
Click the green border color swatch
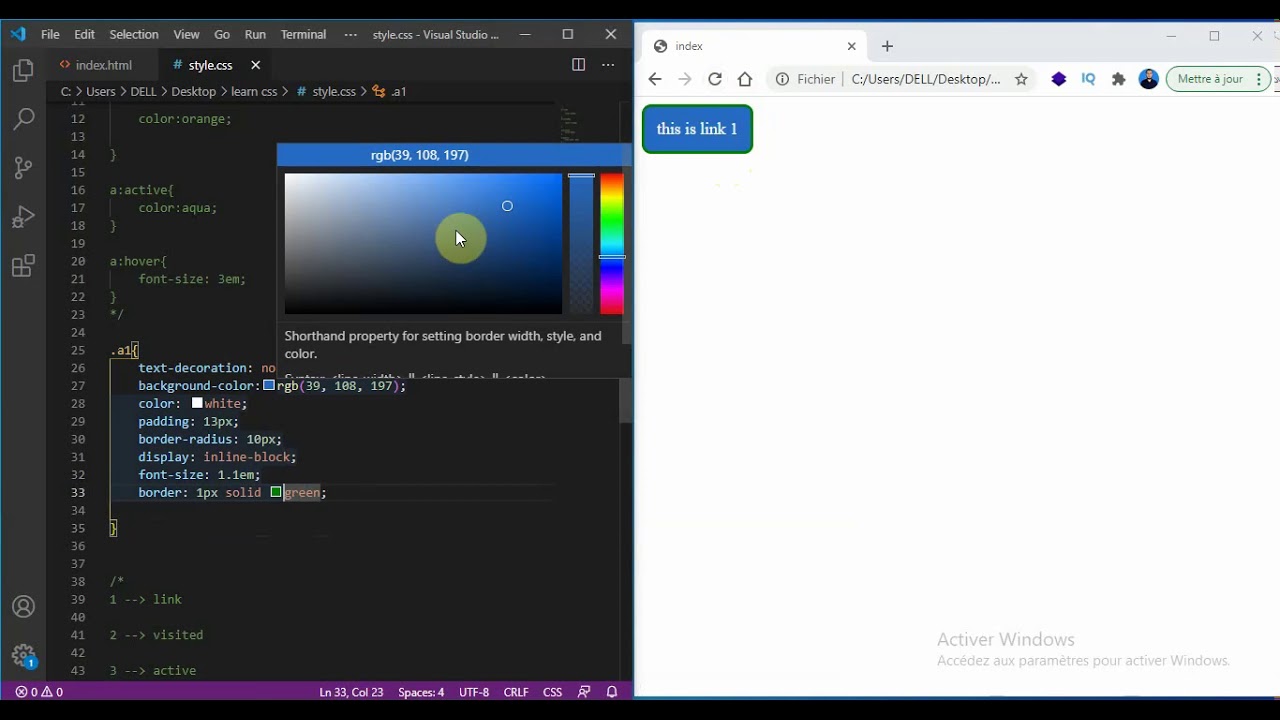click(276, 492)
